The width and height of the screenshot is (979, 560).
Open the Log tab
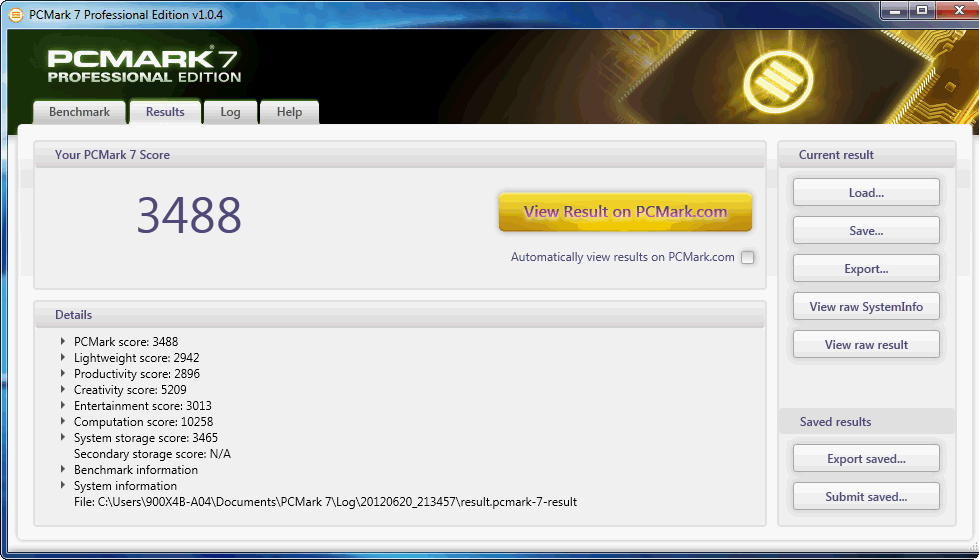coord(230,112)
